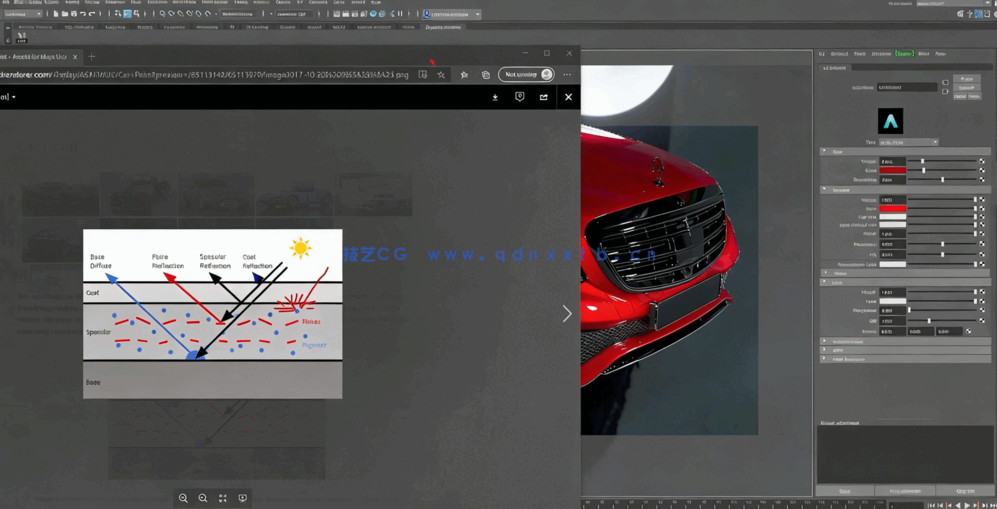Viewport: 997px width, 509px height.
Task: Click the red Base Color swatch
Action: [x=893, y=171]
